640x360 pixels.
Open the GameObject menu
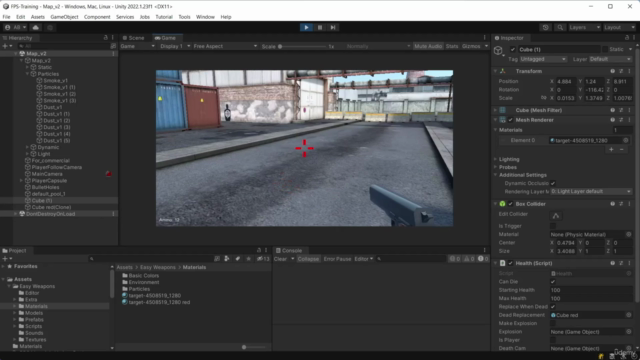click(64, 17)
